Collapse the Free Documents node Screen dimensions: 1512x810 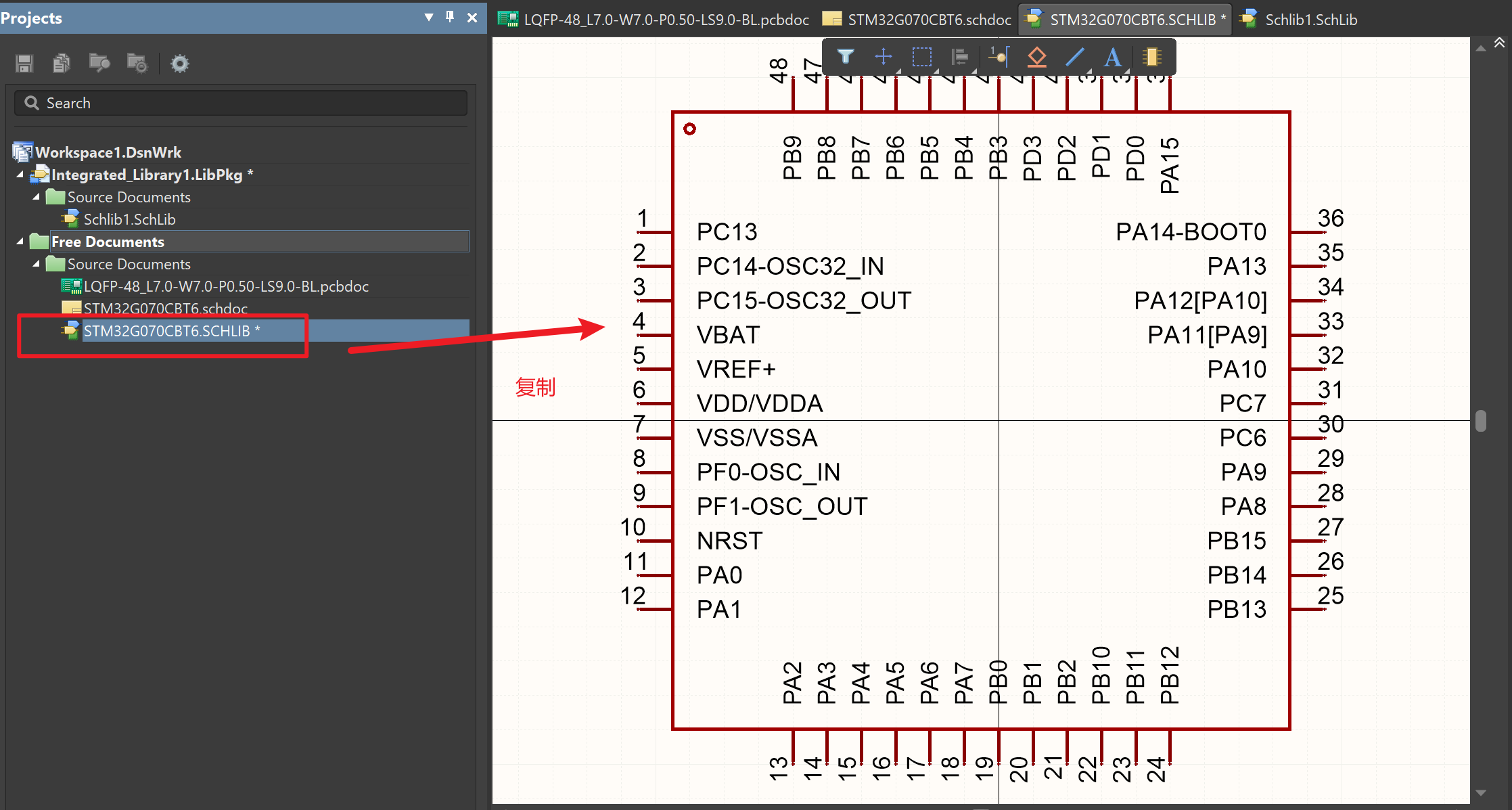pyautogui.click(x=20, y=242)
